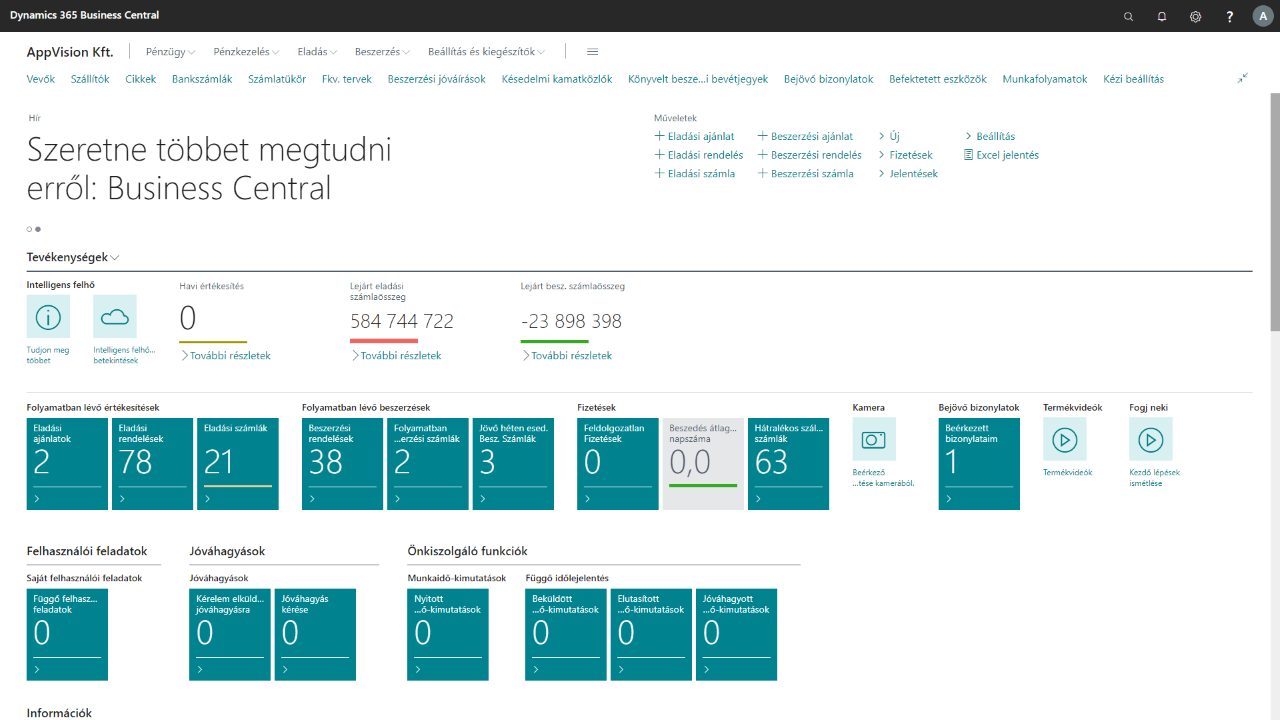Create new Eladási rendelés action
Screen dimensions: 1280x720
[x=698, y=155]
